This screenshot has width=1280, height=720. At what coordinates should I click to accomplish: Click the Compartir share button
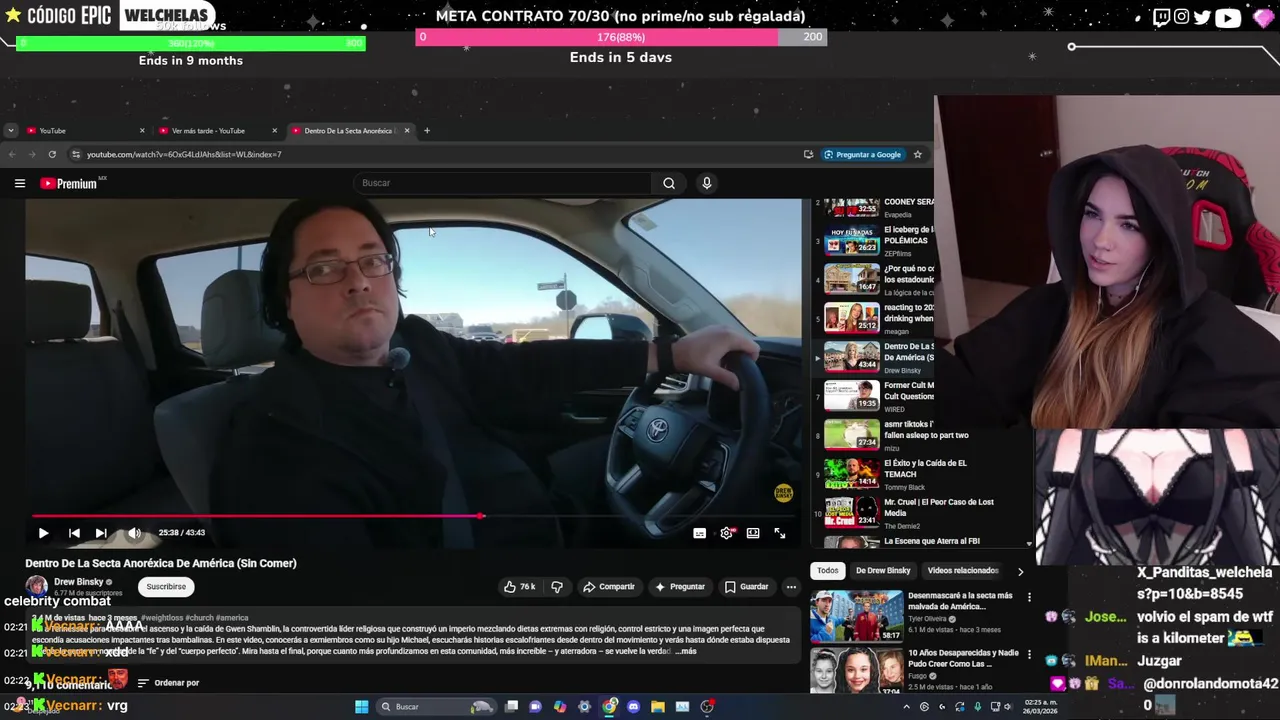609,587
